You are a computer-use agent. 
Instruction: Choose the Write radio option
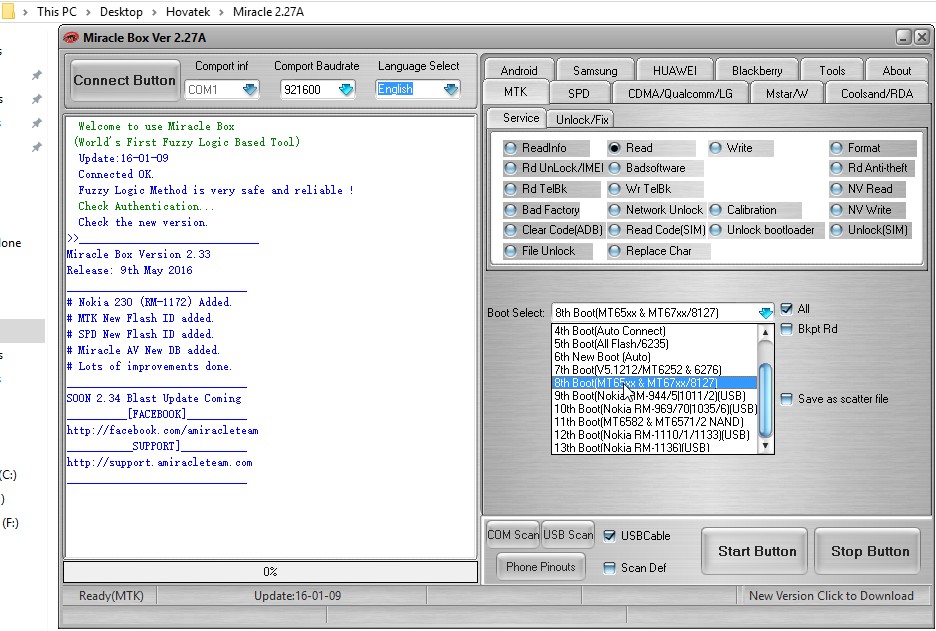(x=740, y=148)
